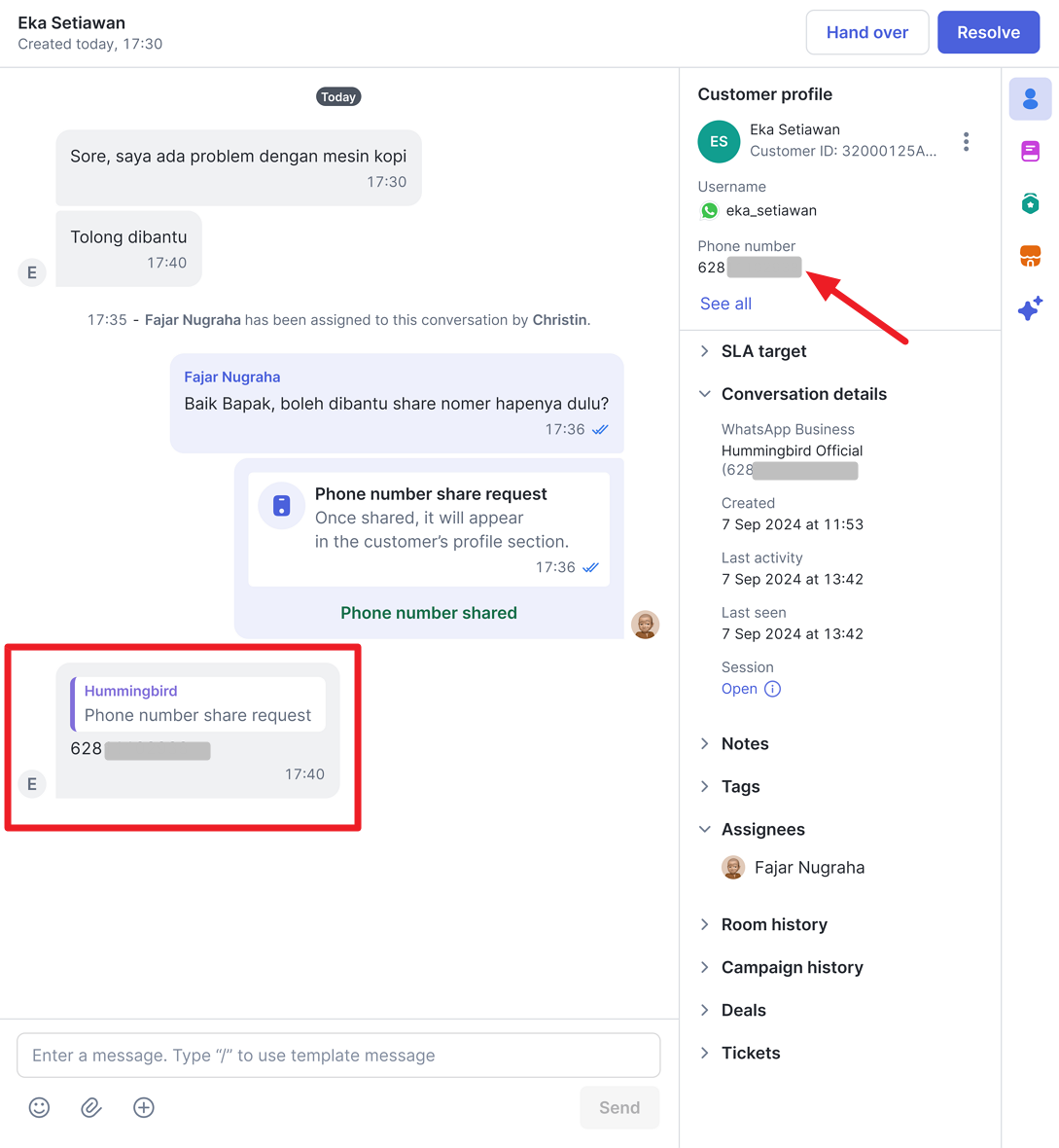
Task: Open the orange store sidebar icon
Action: point(1030,256)
